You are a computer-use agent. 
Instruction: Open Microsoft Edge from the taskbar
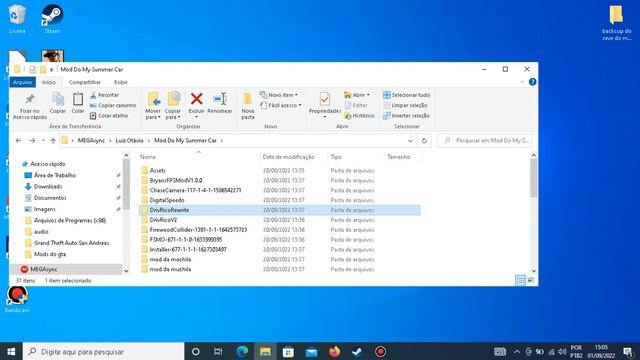[x=242, y=351]
